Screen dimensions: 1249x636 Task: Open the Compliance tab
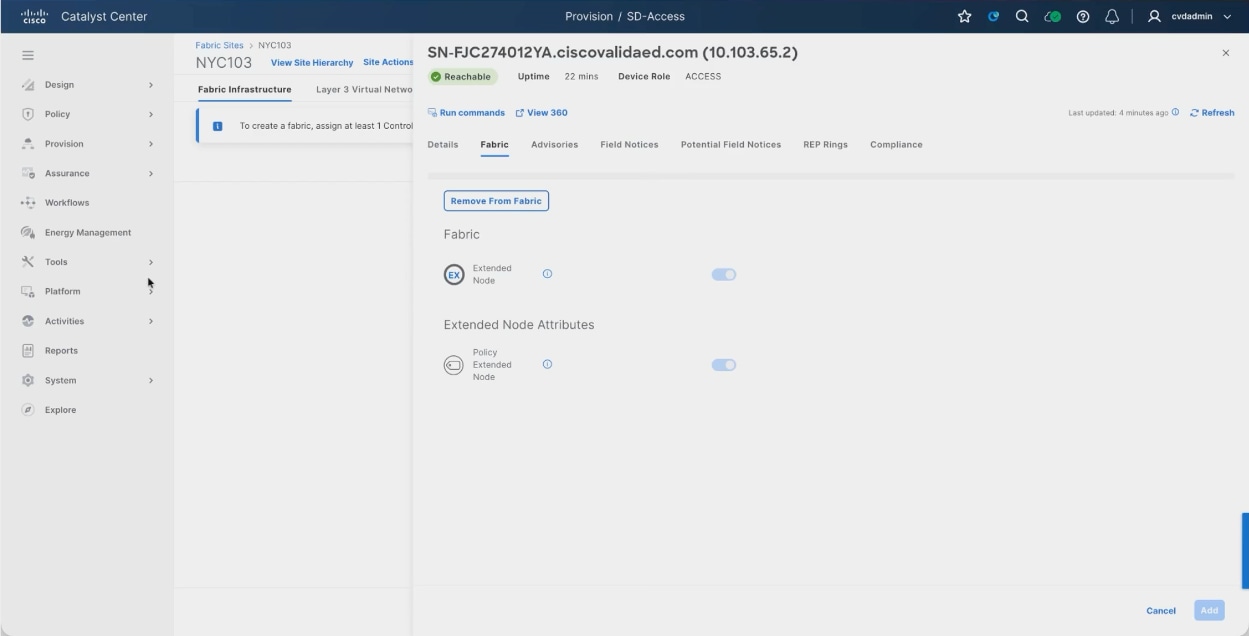896,145
